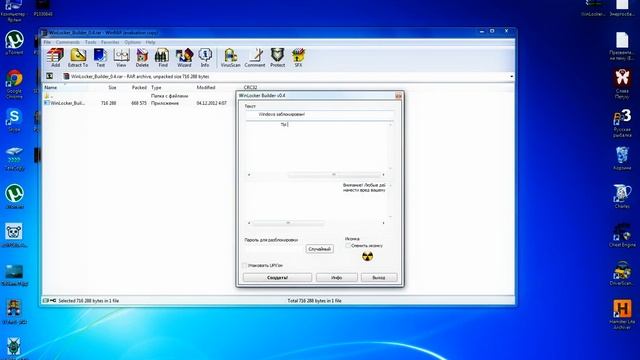Open the Tools menu
This screenshot has height=360, width=640.
coord(91,42)
